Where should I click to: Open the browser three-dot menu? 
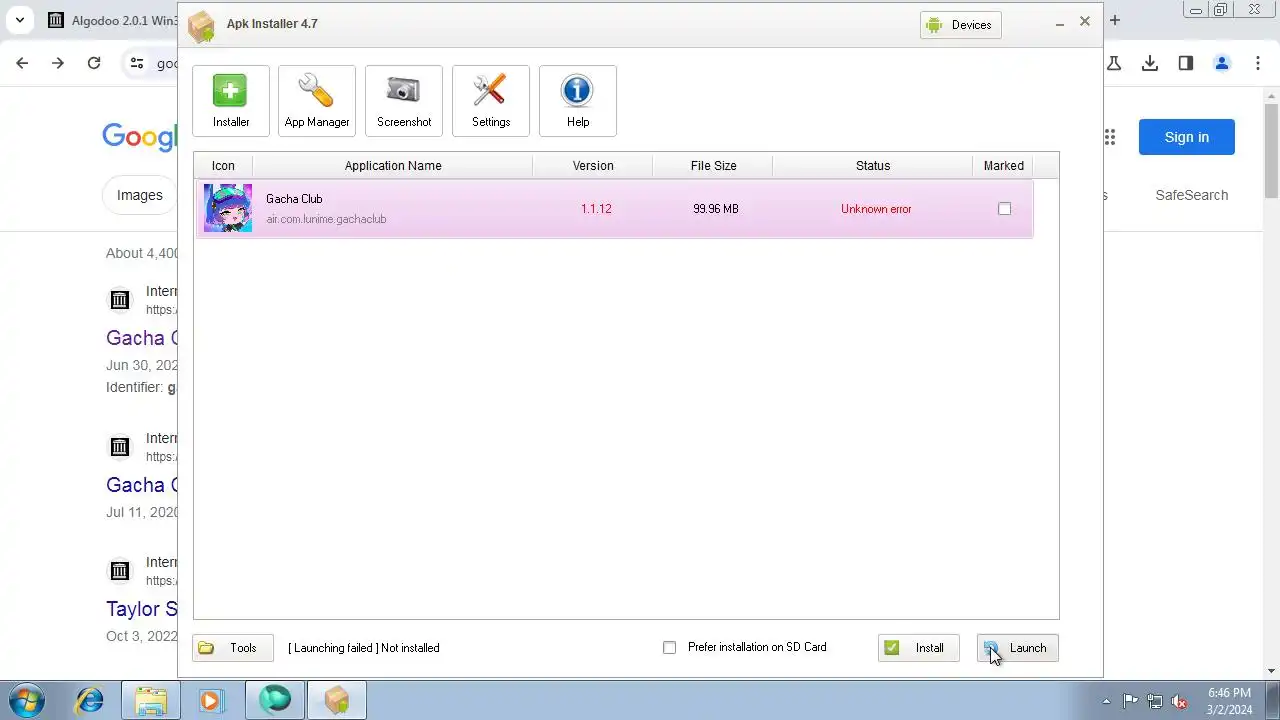pos(1258,63)
